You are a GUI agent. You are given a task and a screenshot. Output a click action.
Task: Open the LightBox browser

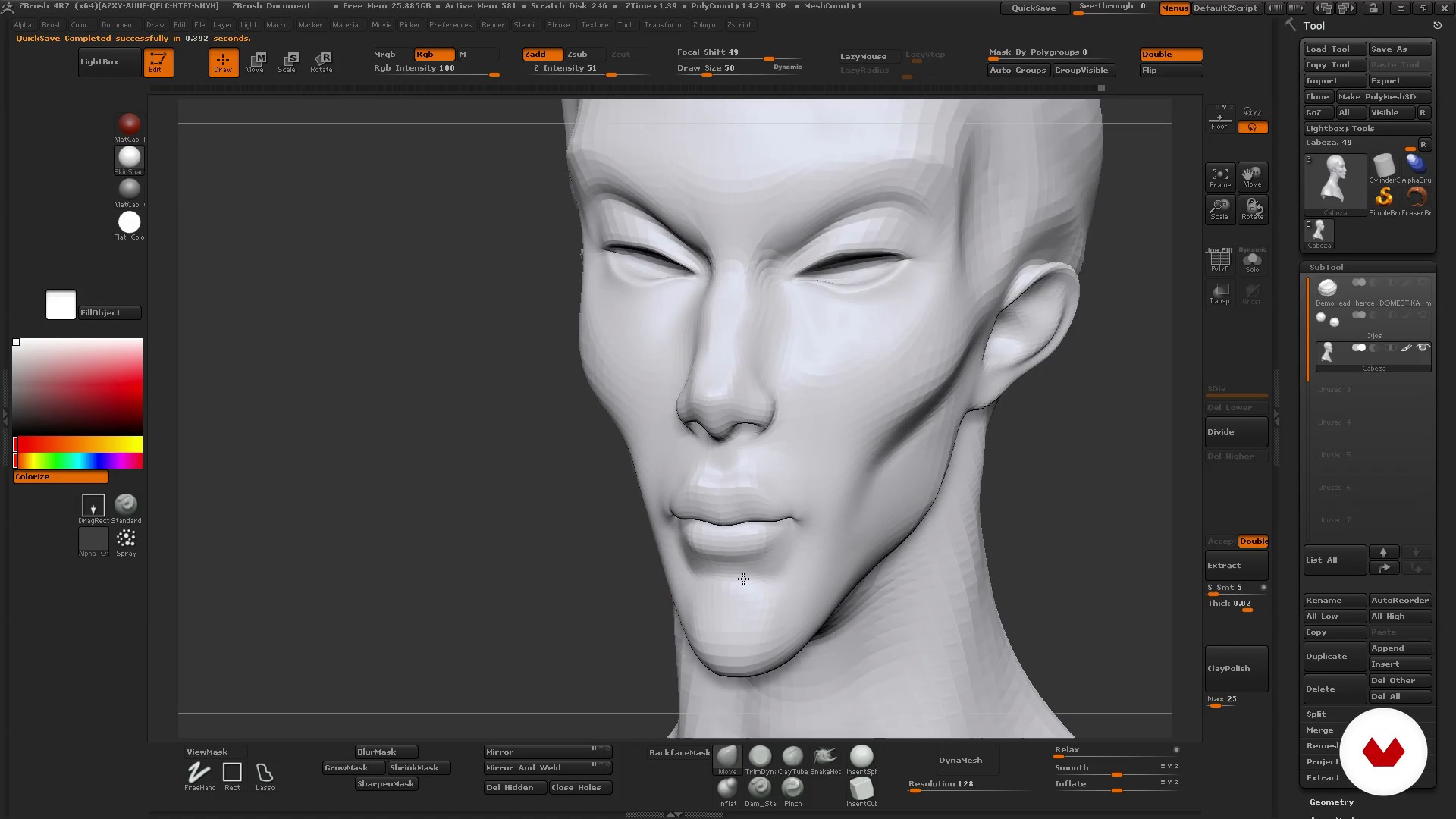coord(109,62)
